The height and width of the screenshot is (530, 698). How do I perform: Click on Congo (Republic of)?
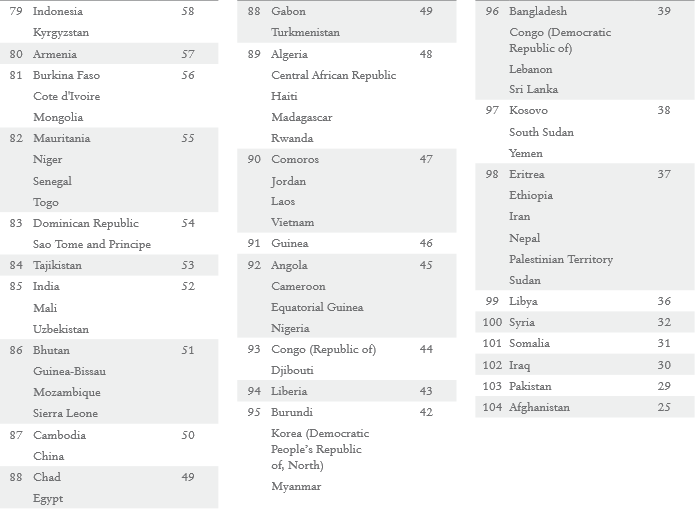pyautogui.click(x=323, y=349)
